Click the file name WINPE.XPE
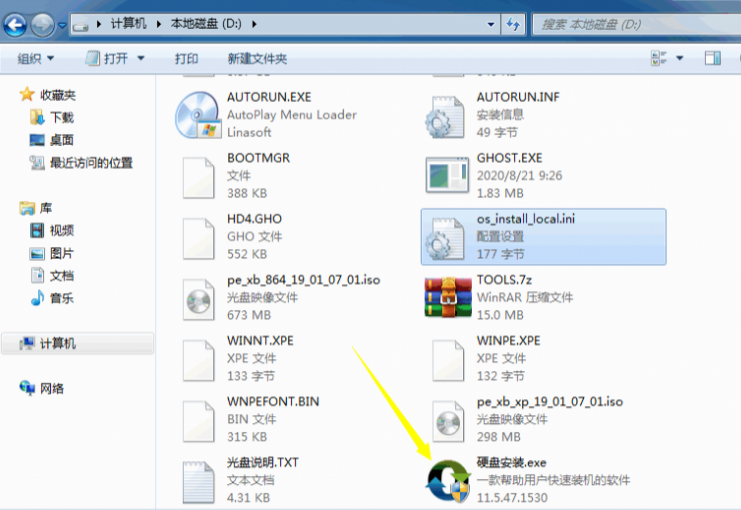This screenshot has height=510, width=741. [x=508, y=341]
